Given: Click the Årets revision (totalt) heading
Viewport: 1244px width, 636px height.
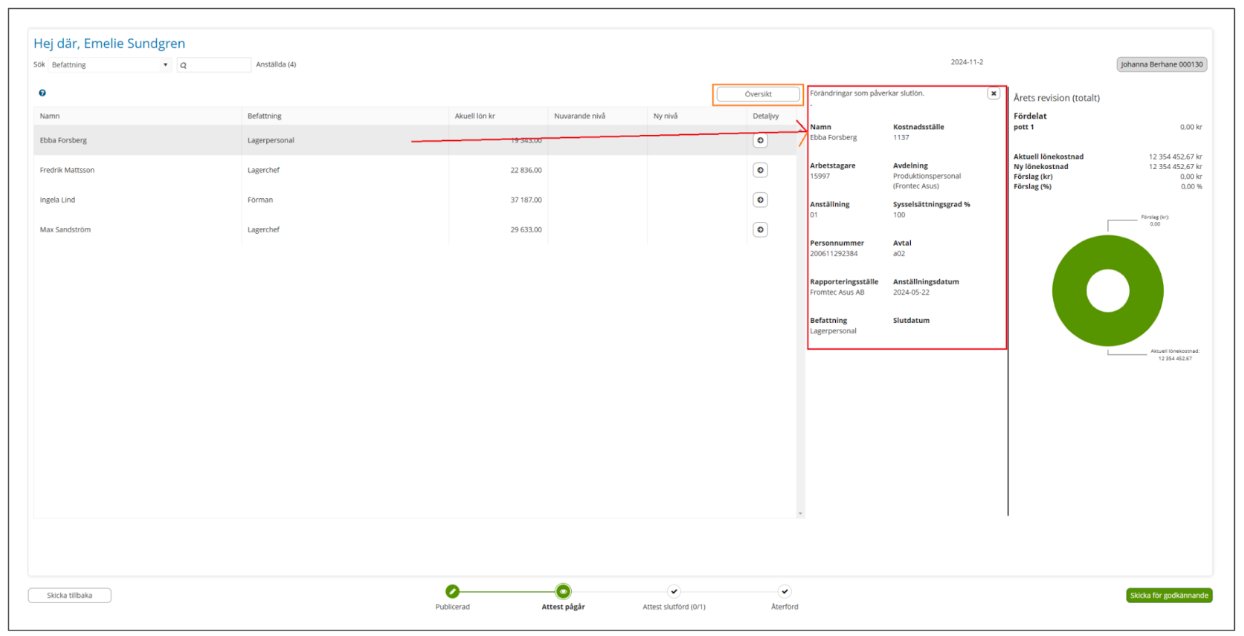Looking at the screenshot, I should [1057, 98].
